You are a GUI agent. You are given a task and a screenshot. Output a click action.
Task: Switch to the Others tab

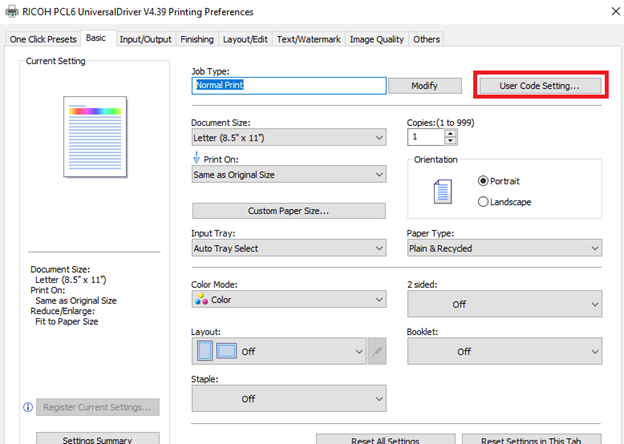point(426,39)
